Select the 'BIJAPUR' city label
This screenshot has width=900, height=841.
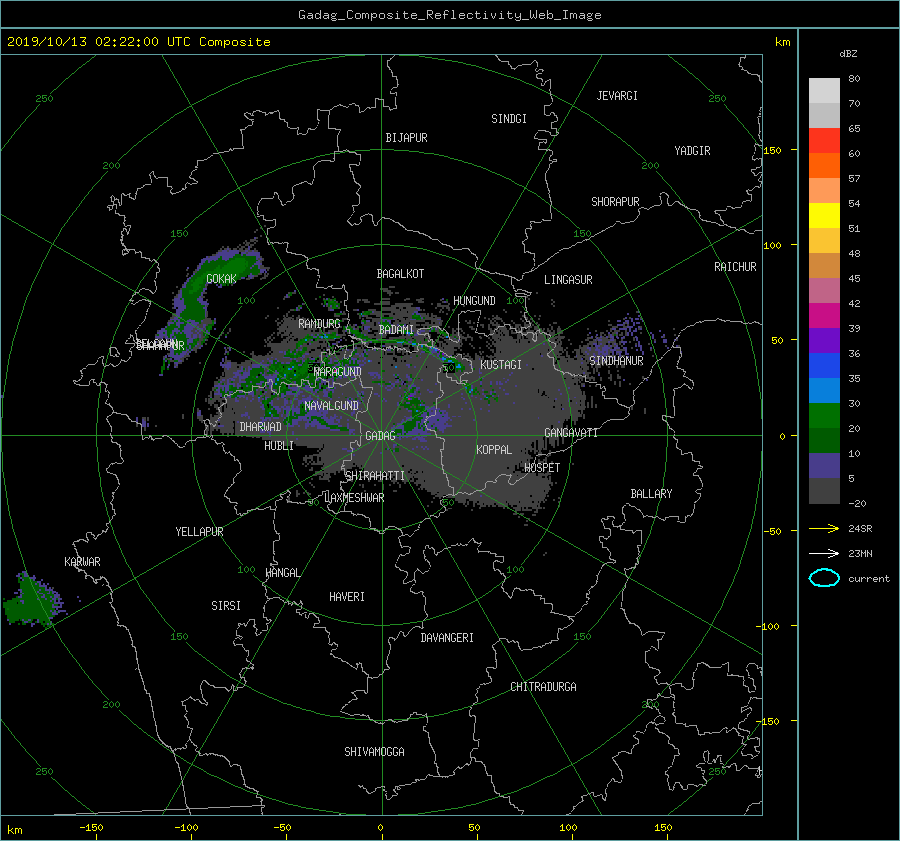[406, 138]
